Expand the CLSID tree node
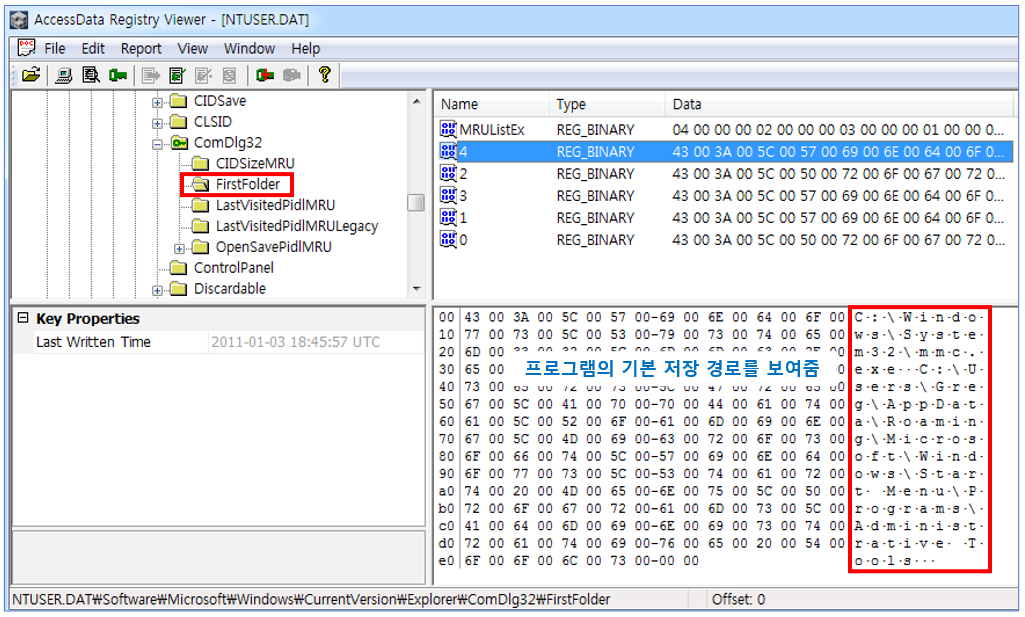 [157, 123]
